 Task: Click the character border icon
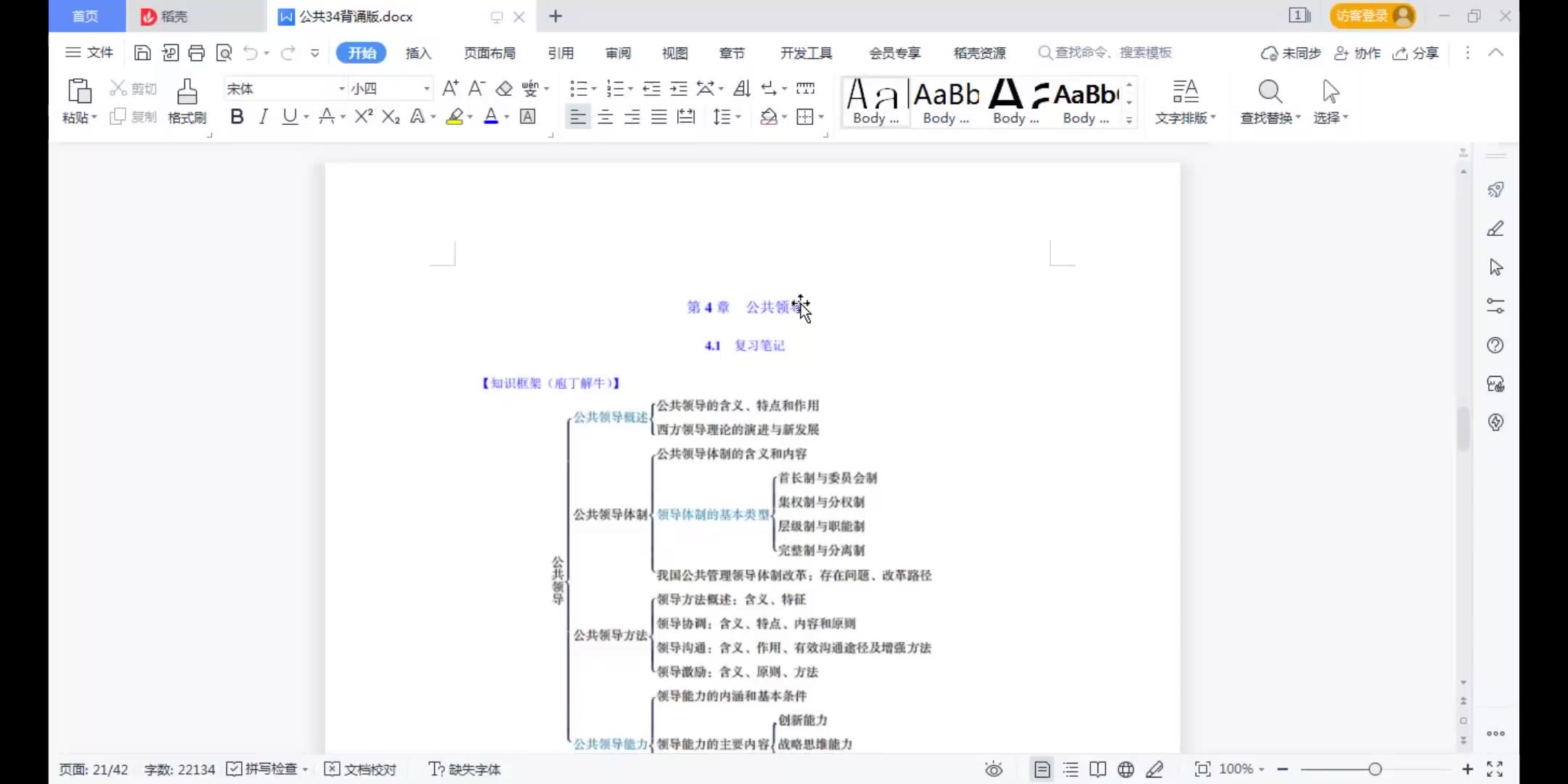click(528, 116)
